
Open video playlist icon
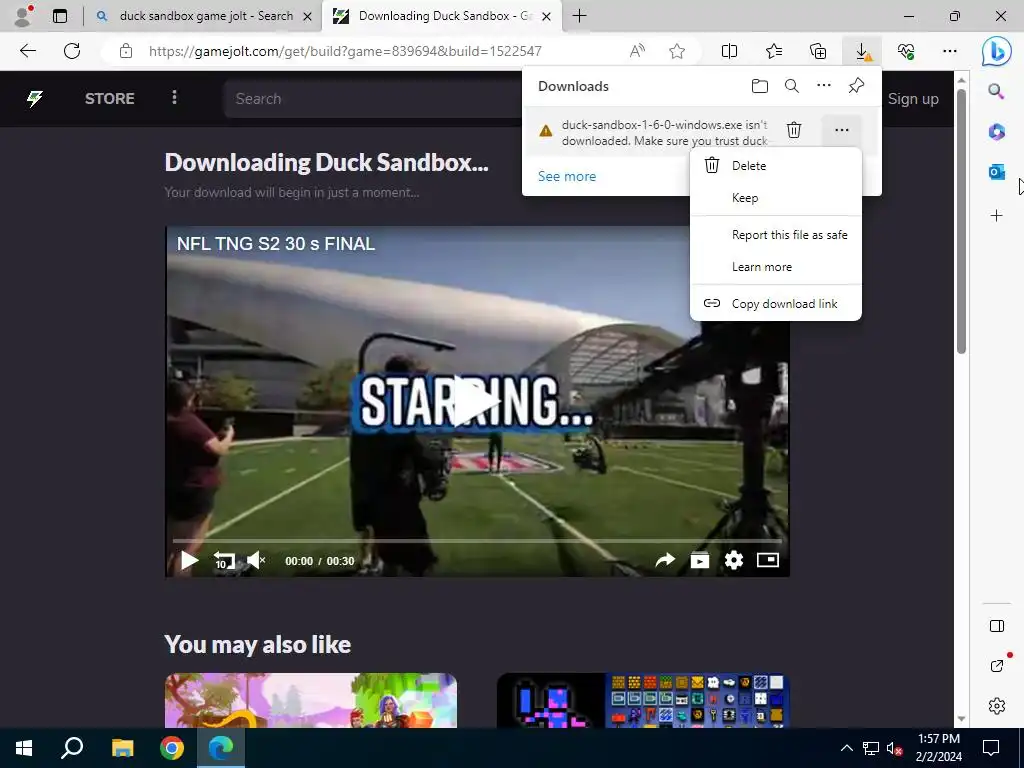point(699,560)
